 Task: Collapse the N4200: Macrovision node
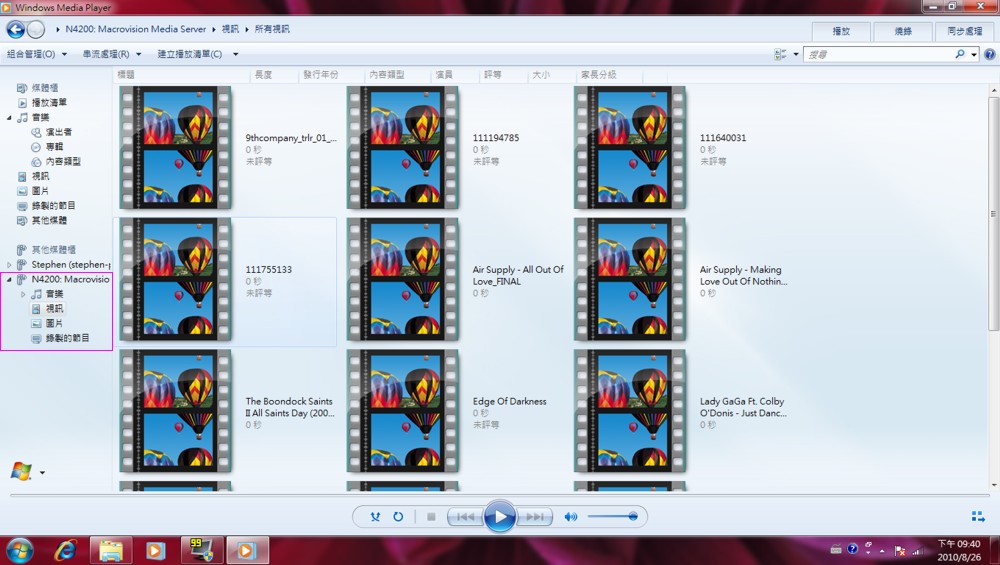[x=10, y=279]
